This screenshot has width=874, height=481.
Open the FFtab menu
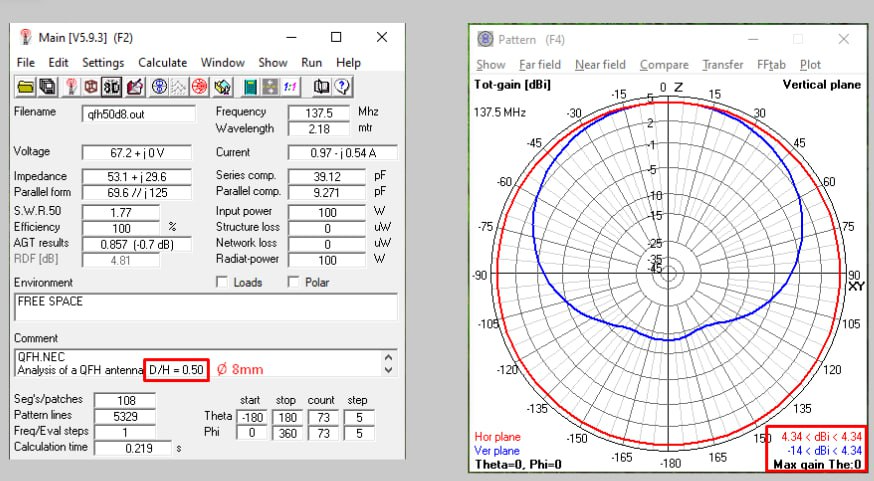pos(773,65)
